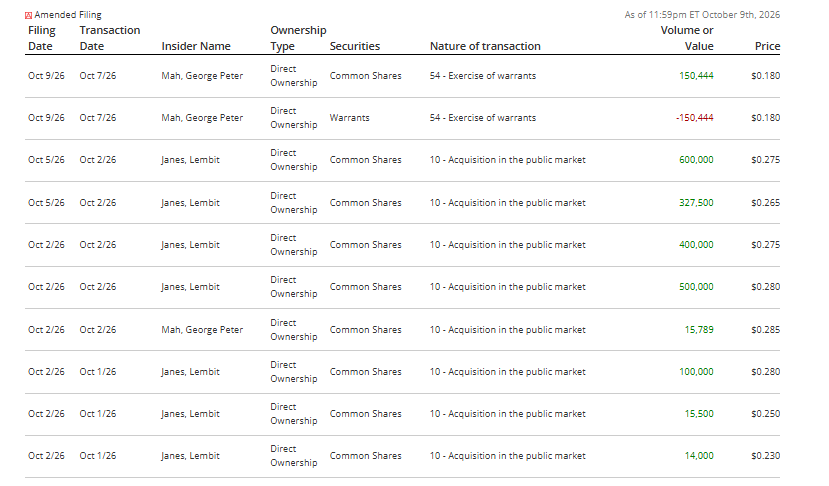Click Janes, Lembit in the 14,000 row
829x486 pixels.
click(190, 455)
